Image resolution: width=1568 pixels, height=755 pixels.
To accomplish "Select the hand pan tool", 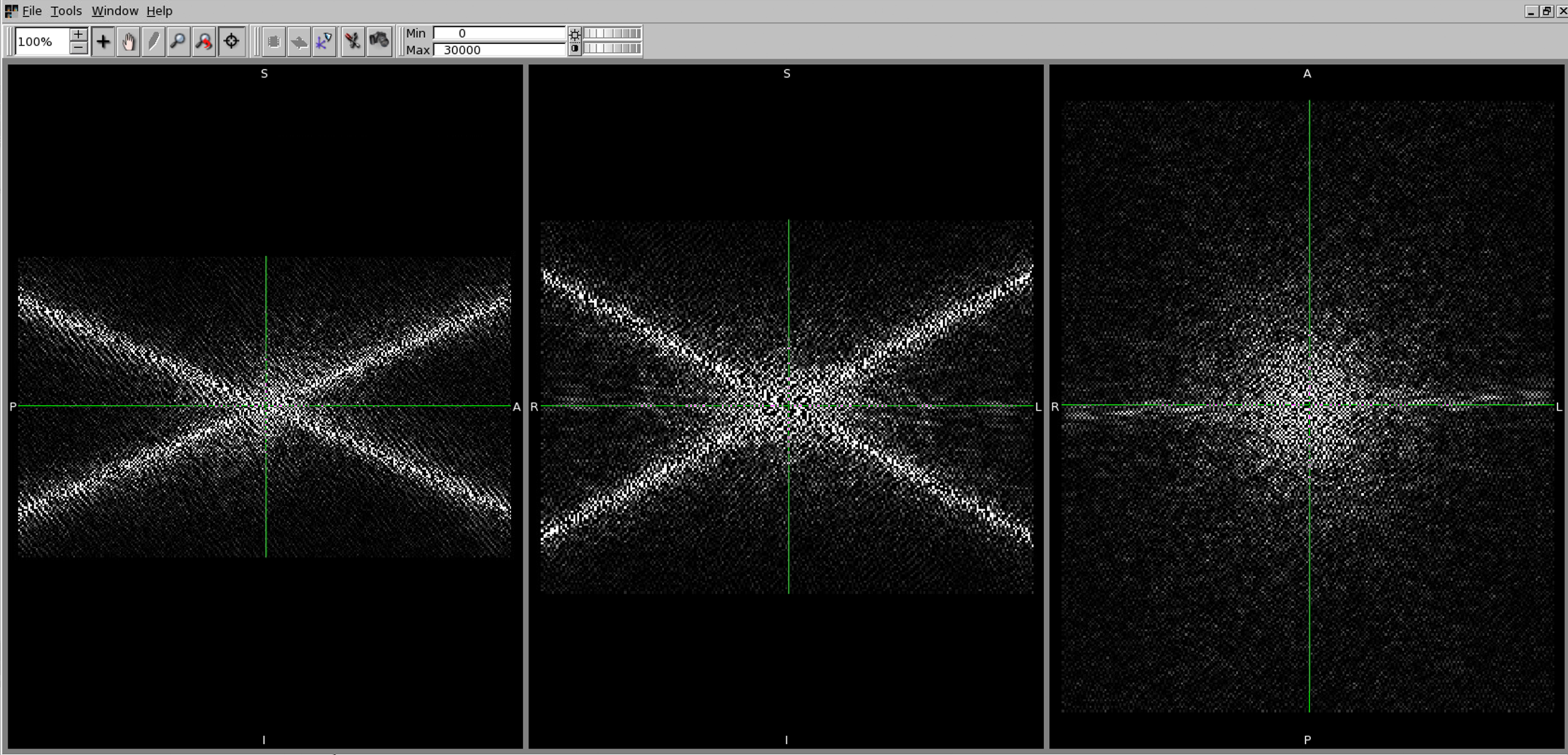I will point(128,41).
